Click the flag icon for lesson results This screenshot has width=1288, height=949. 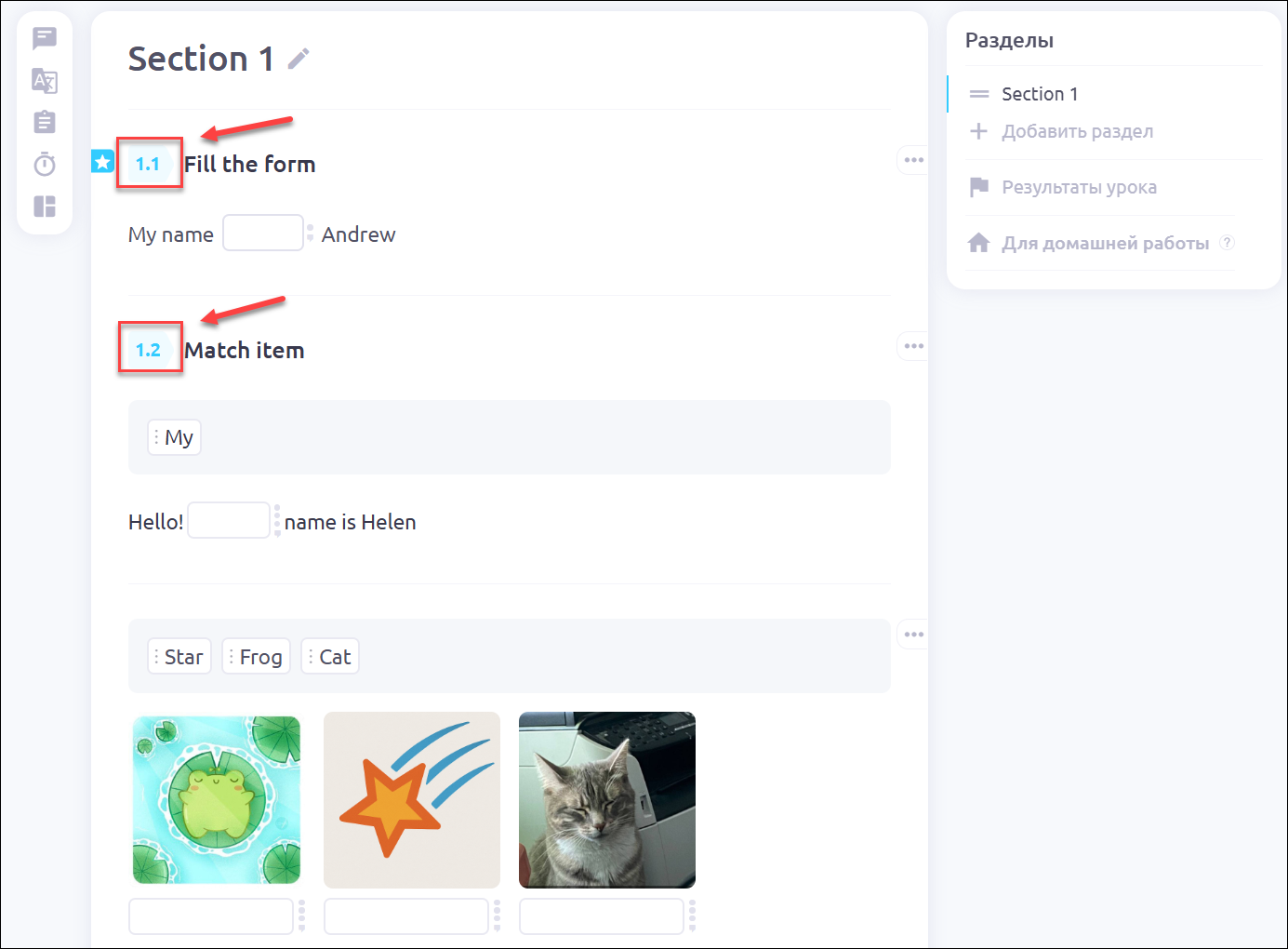(x=979, y=187)
